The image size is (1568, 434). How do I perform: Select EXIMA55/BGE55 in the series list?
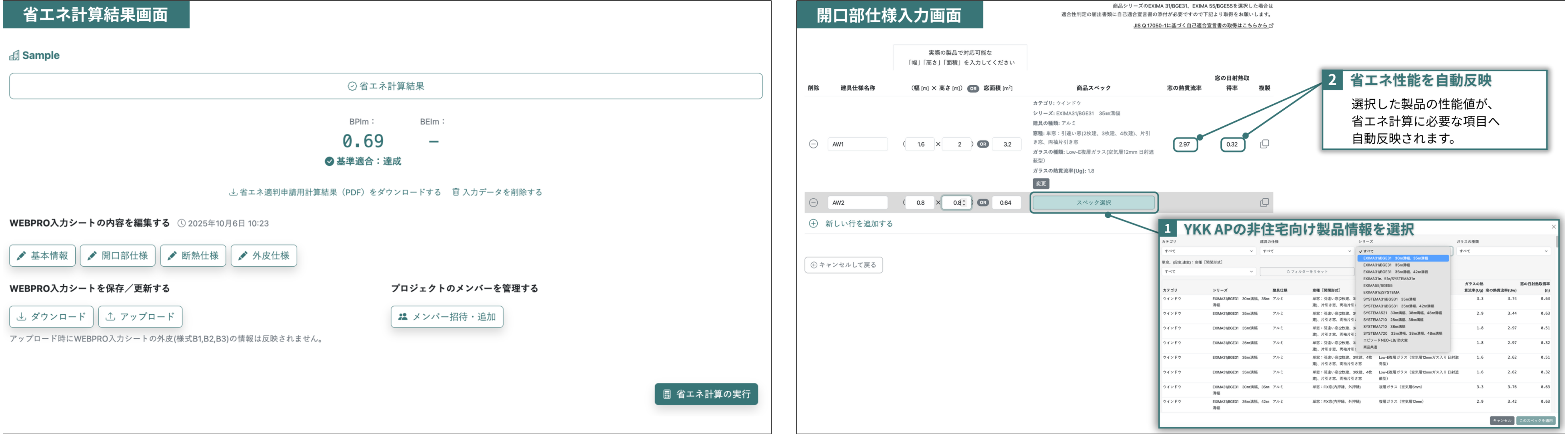pos(1378,285)
